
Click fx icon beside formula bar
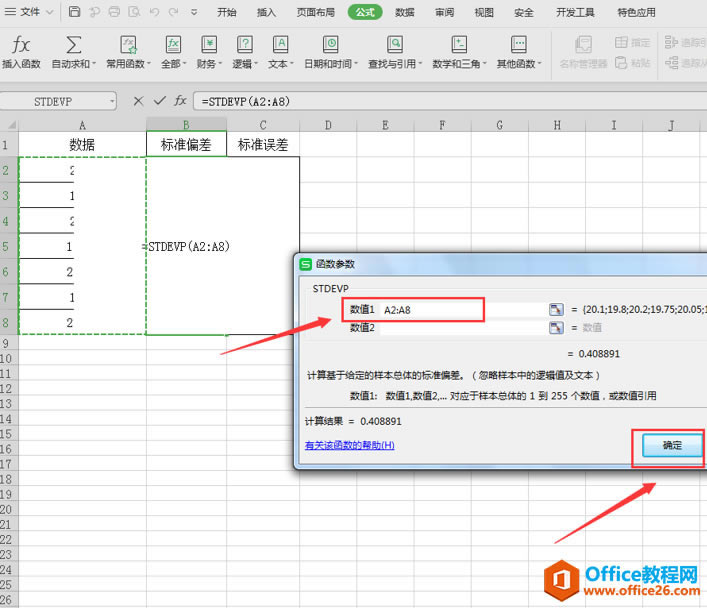(180, 101)
